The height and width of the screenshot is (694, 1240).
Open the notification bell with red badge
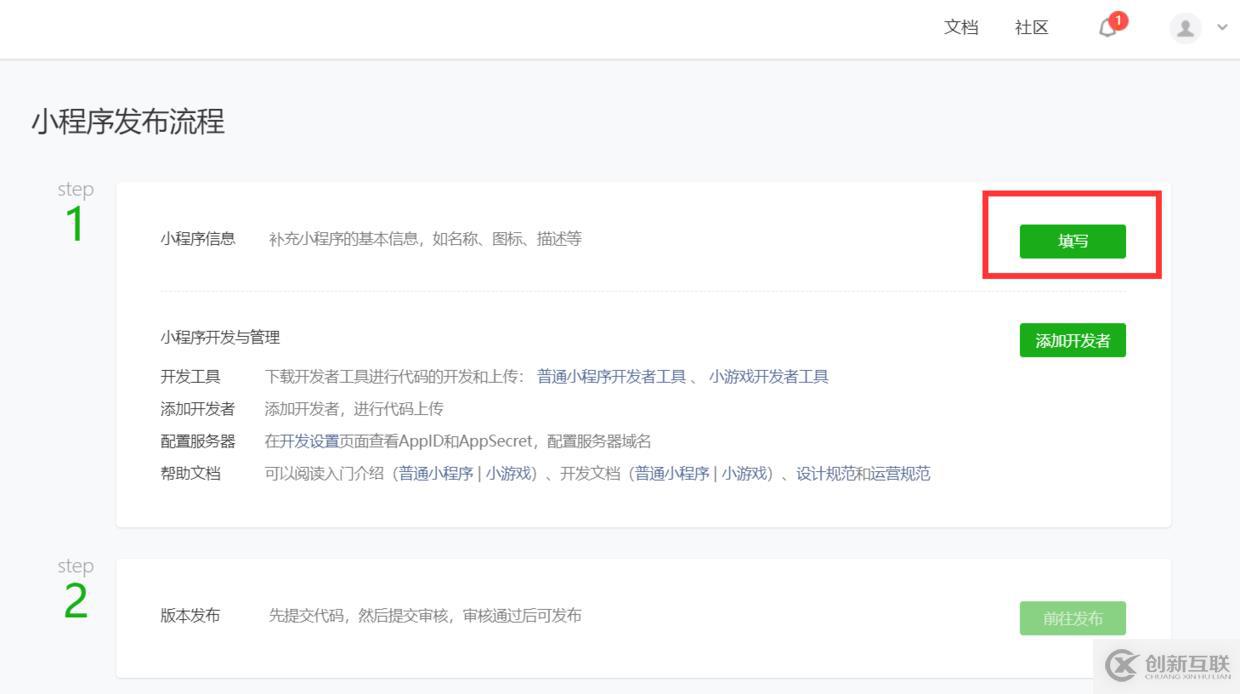(x=1106, y=27)
